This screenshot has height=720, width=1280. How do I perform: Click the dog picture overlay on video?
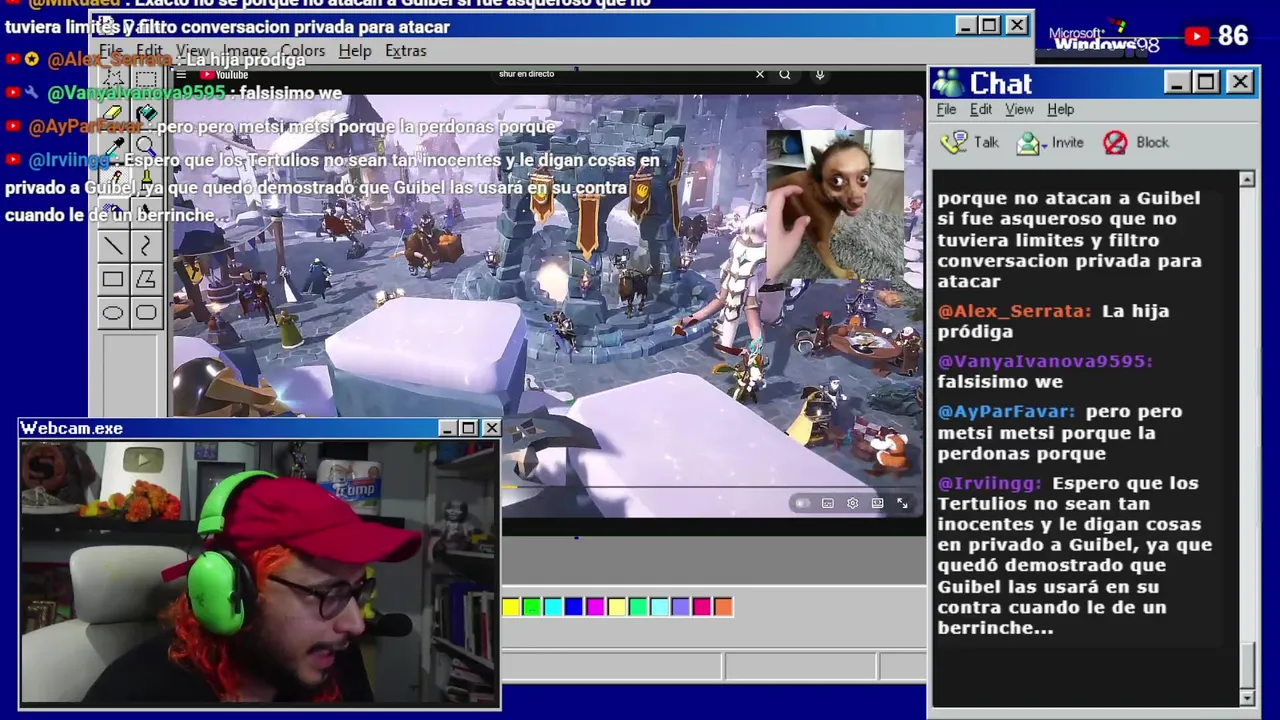tap(835, 205)
